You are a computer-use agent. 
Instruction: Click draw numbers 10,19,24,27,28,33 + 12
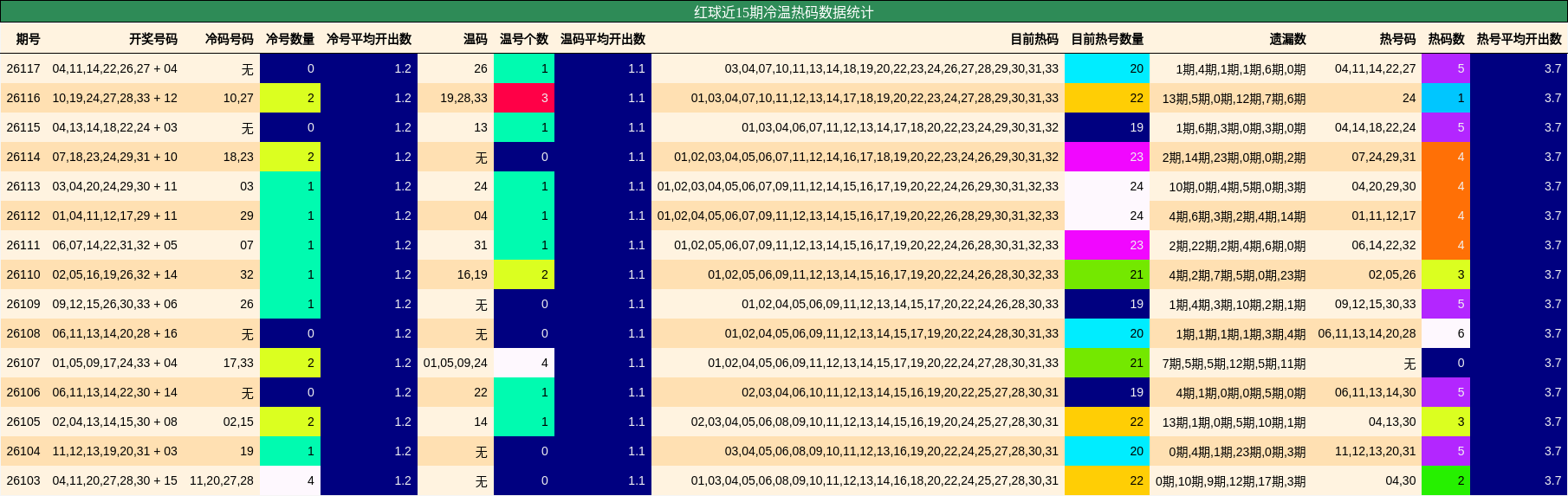pos(115,98)
